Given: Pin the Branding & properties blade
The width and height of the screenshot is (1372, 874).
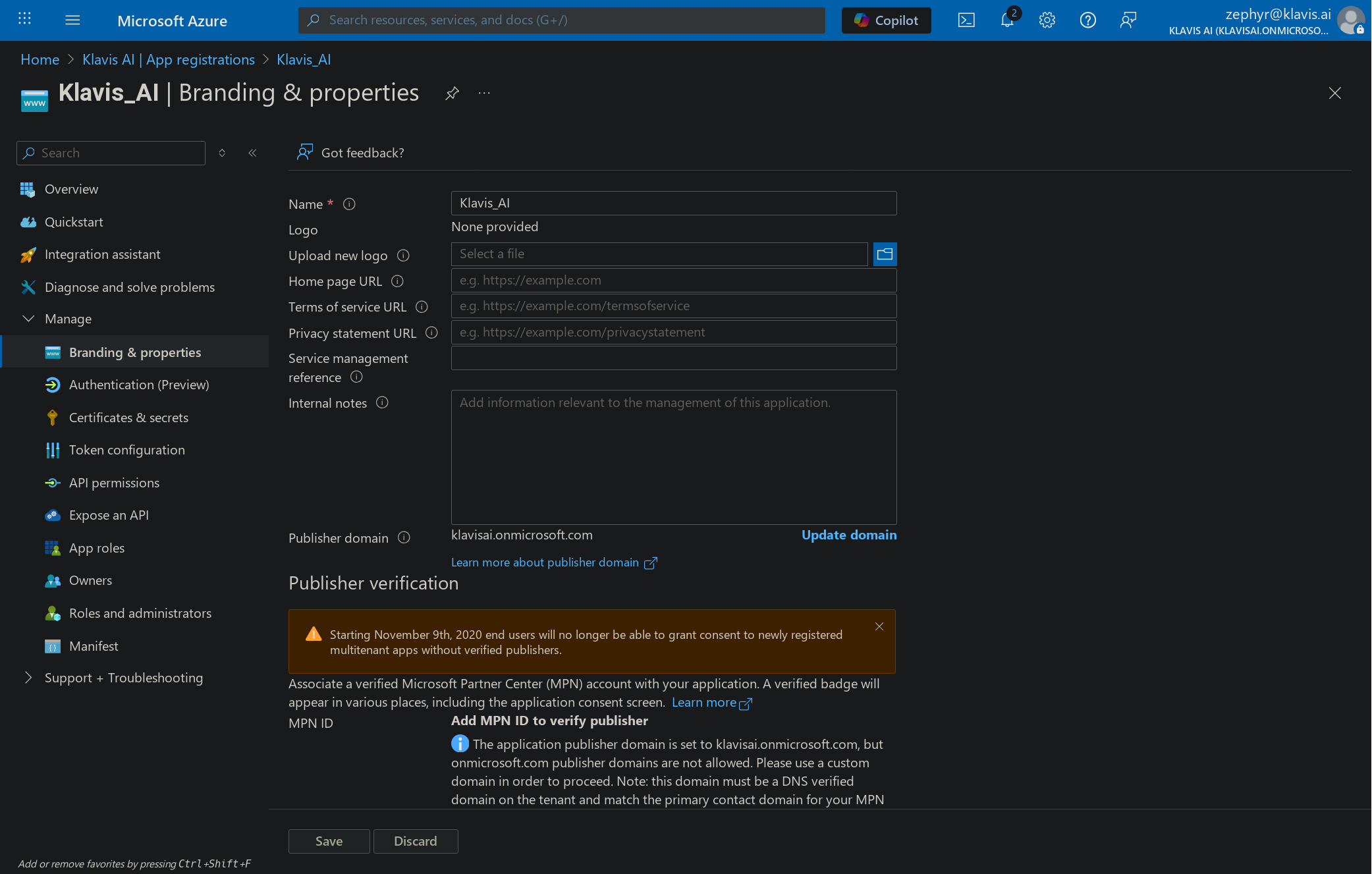Looking at the screenshot, I should [x=452, y=94].
